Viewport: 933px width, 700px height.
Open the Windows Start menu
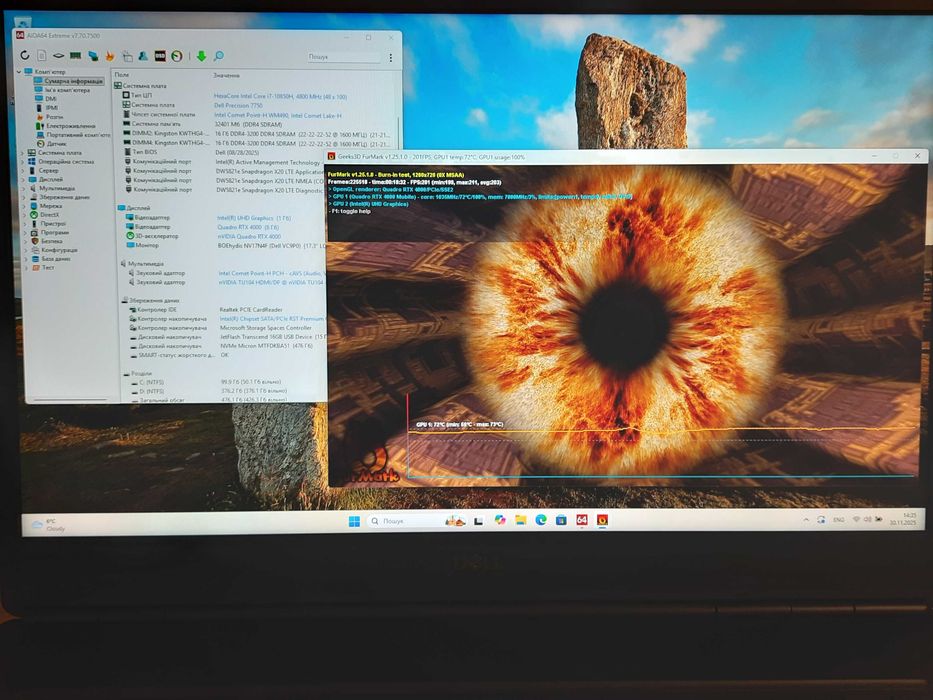tap(354, 521)
